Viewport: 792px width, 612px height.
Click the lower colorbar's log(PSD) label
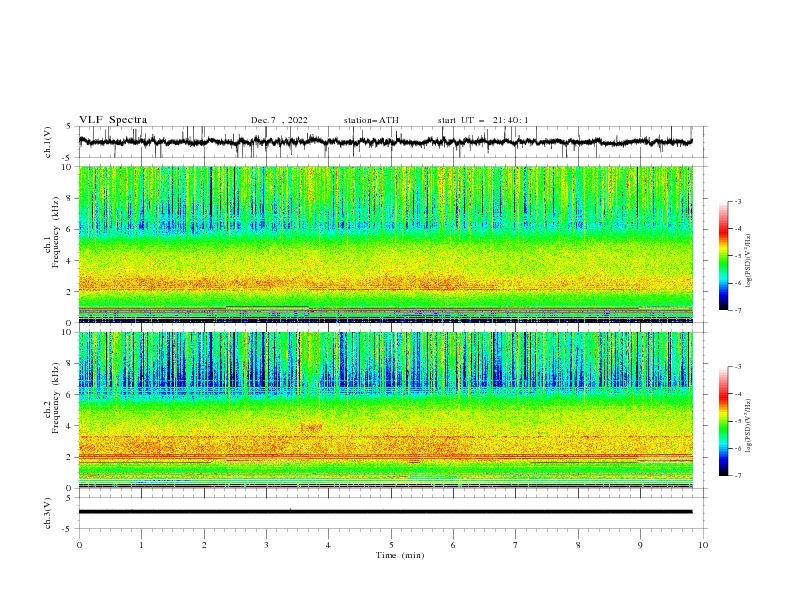748,425
